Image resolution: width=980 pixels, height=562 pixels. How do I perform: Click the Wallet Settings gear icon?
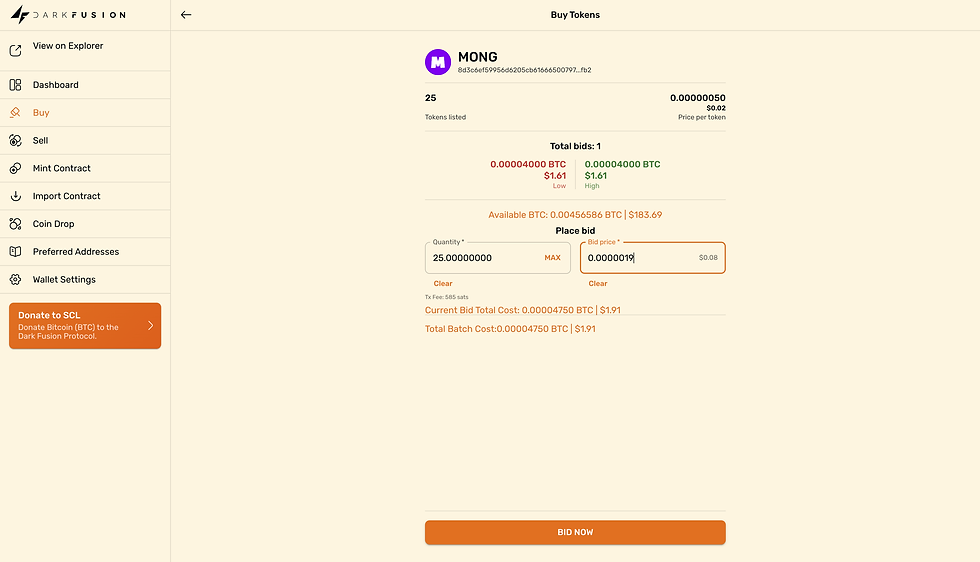tap(15, 280)
